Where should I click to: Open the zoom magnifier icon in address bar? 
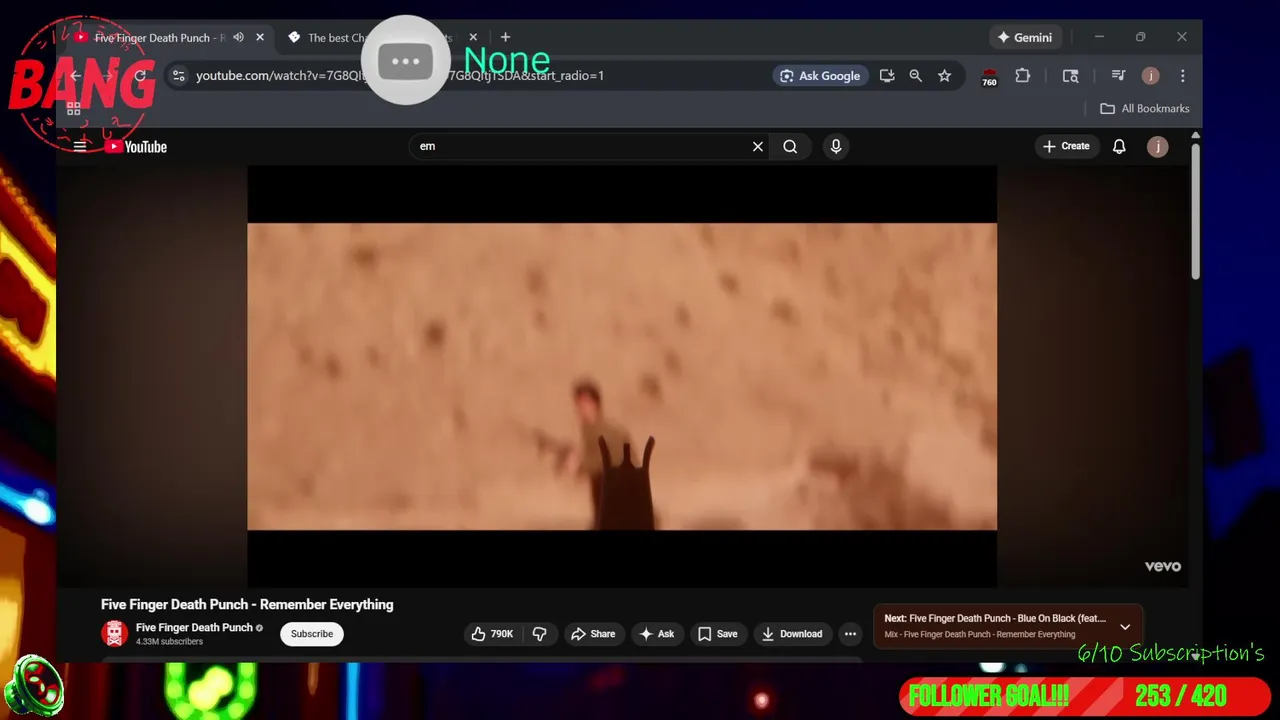click(915, 76)
